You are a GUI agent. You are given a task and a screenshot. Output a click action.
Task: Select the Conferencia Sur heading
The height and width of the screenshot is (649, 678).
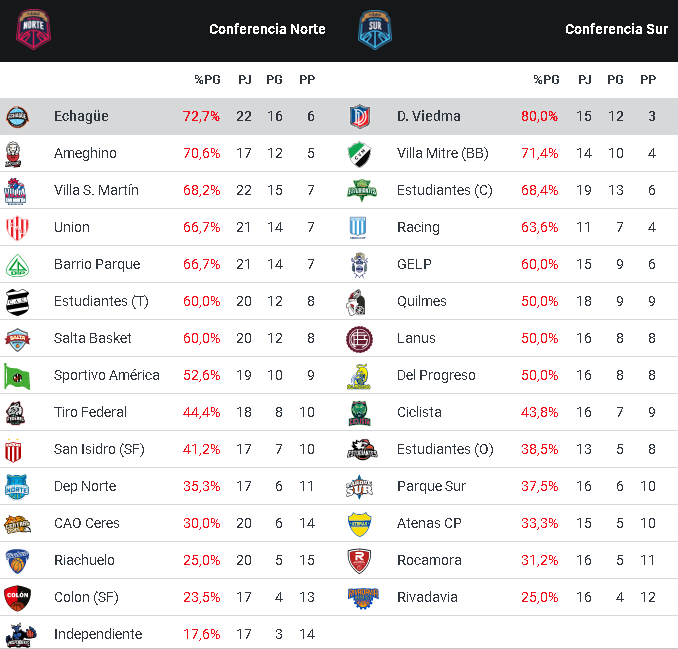click(616, 29)
